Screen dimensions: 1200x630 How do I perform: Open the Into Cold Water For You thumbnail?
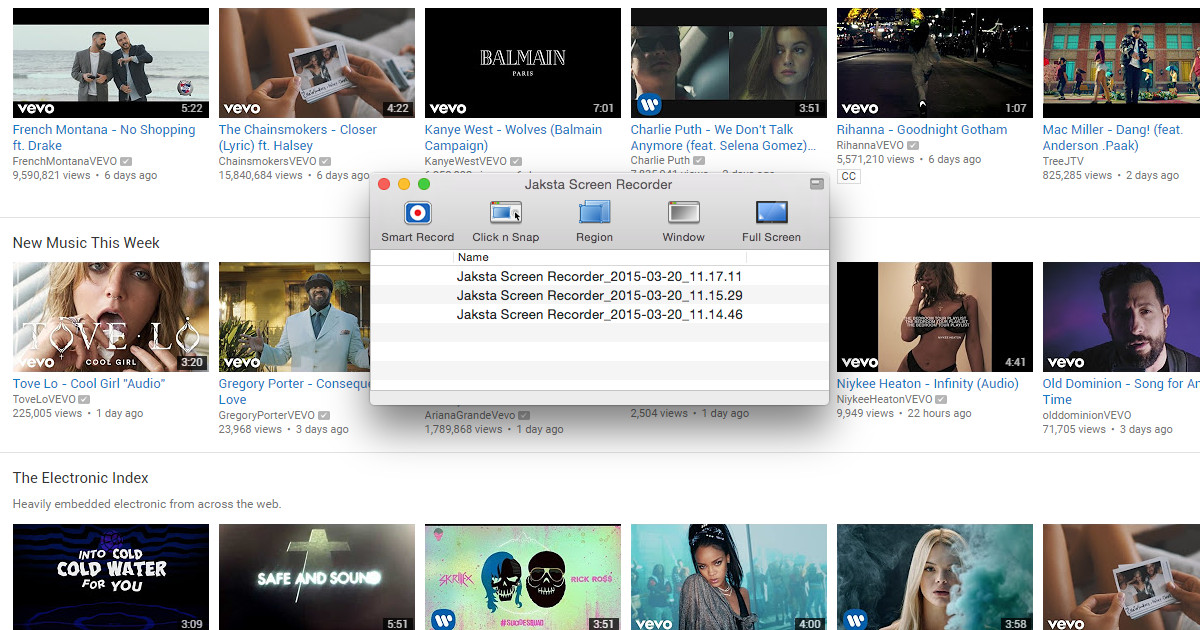click(111, 577)
